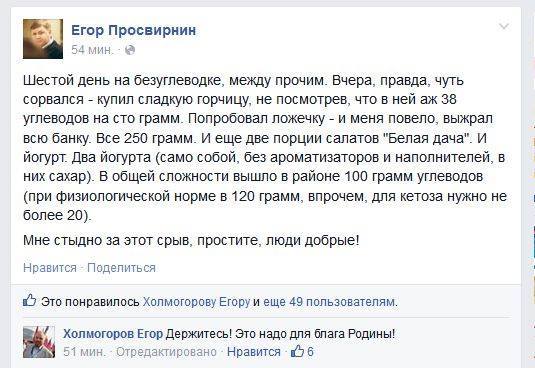
Task: View the comment edit history via Отредактировано
Action: click(166, 352)
